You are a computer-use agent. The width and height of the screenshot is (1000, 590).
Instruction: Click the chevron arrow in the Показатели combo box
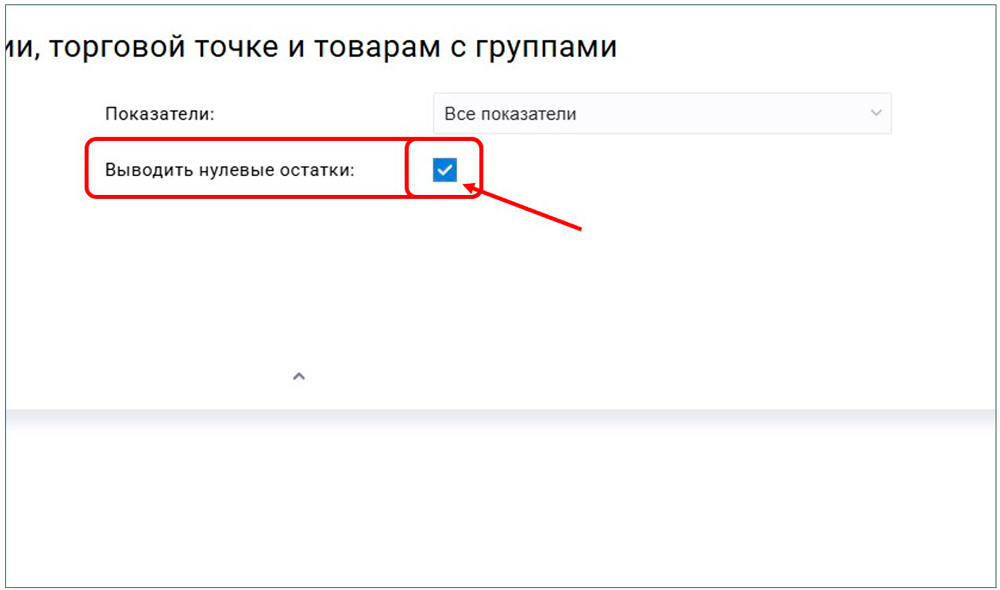point(876,113)
